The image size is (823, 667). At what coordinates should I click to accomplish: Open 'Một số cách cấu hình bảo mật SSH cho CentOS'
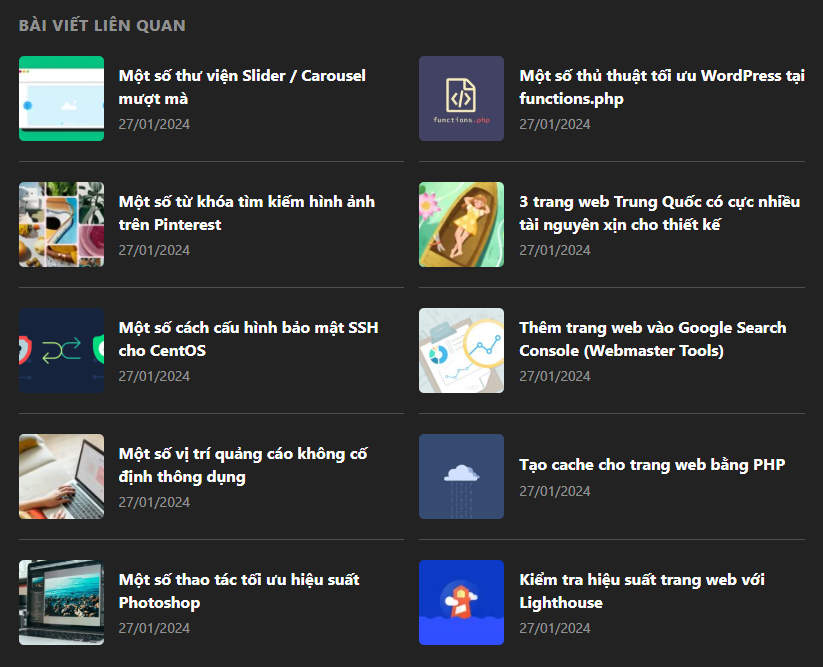[248, 339]
